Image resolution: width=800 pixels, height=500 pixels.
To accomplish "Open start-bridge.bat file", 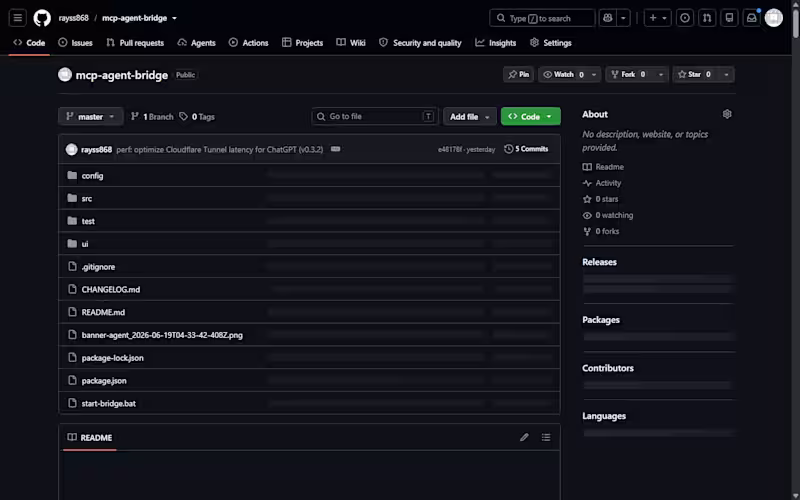I will [109, 403].
